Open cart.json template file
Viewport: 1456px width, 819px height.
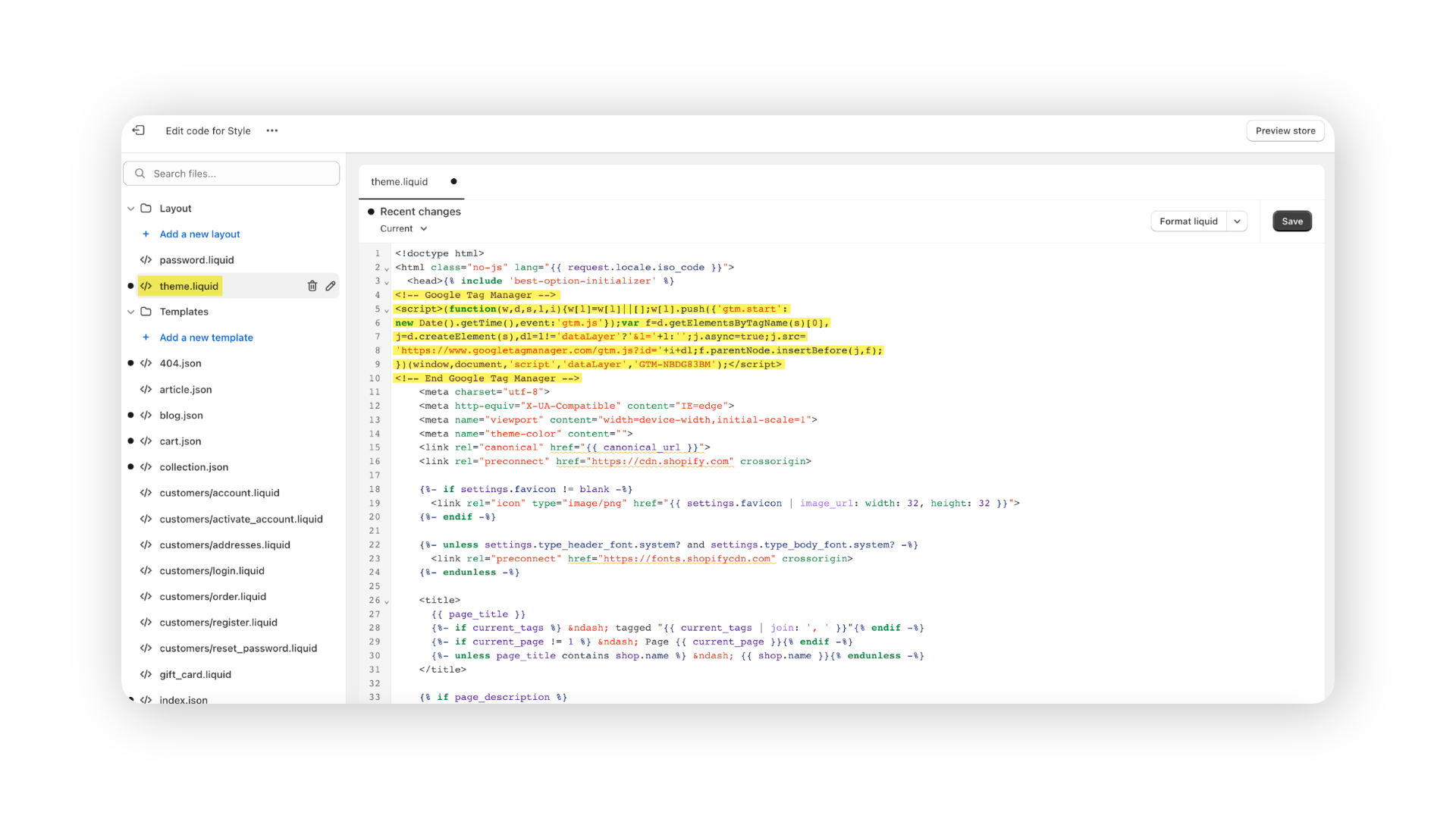180,441
